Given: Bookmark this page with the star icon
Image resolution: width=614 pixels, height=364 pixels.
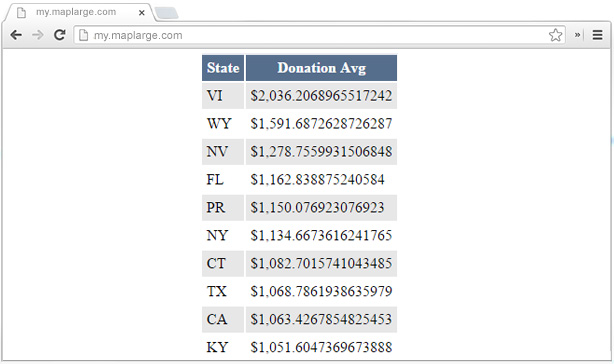Looking at the screenshot, I should point(555,35).
